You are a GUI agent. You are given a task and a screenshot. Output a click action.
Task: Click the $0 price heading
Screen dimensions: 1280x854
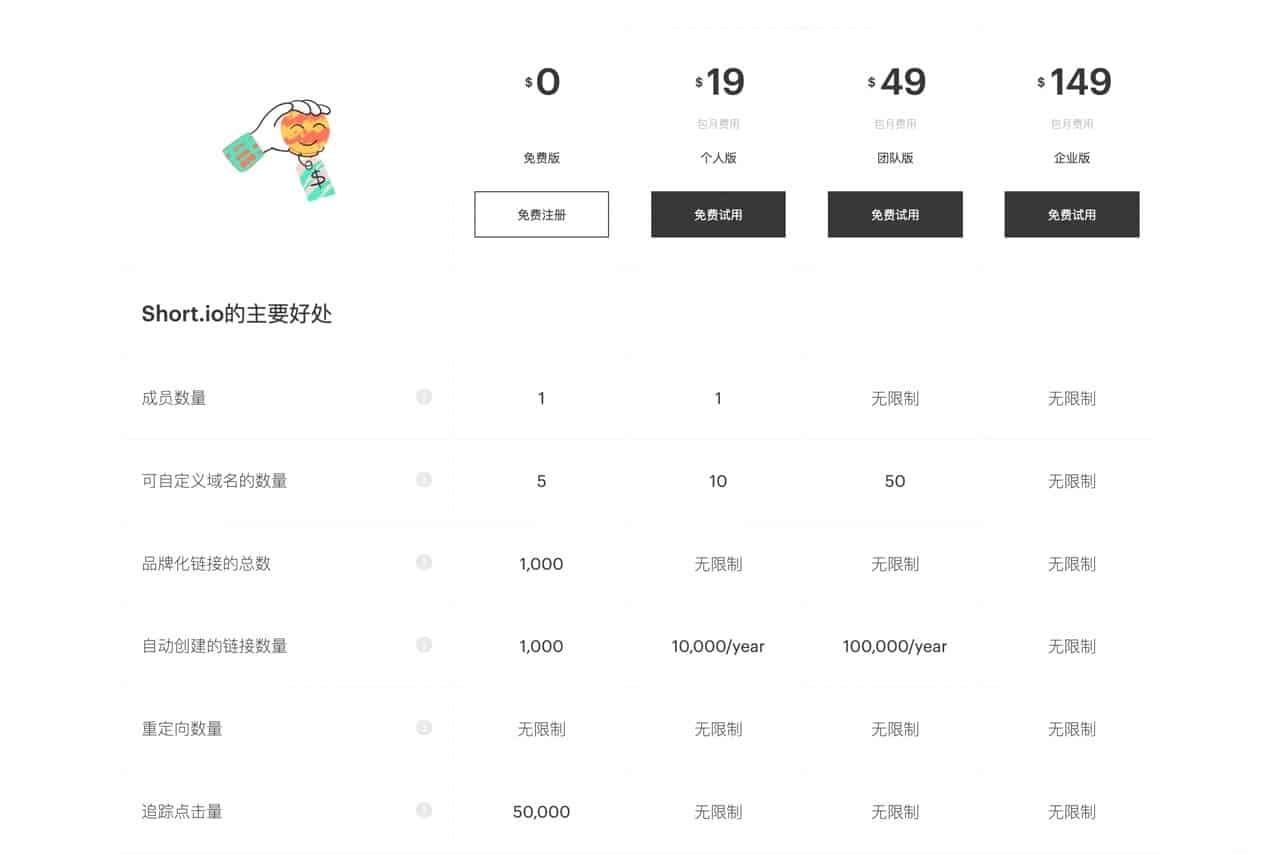click(x=542, y=82)
